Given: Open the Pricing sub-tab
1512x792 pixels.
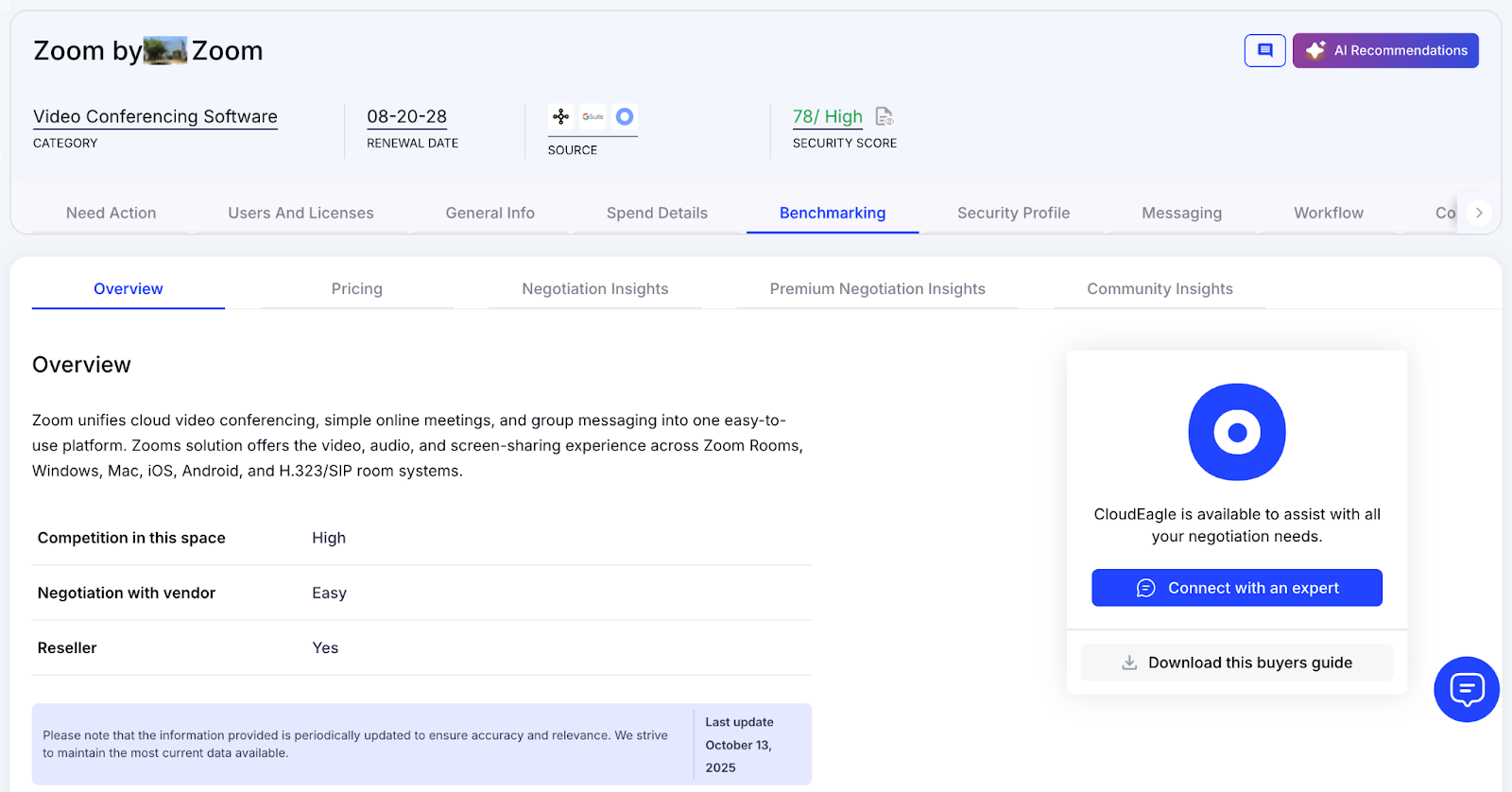Looking at the screenshot, I should click(357, 288).
